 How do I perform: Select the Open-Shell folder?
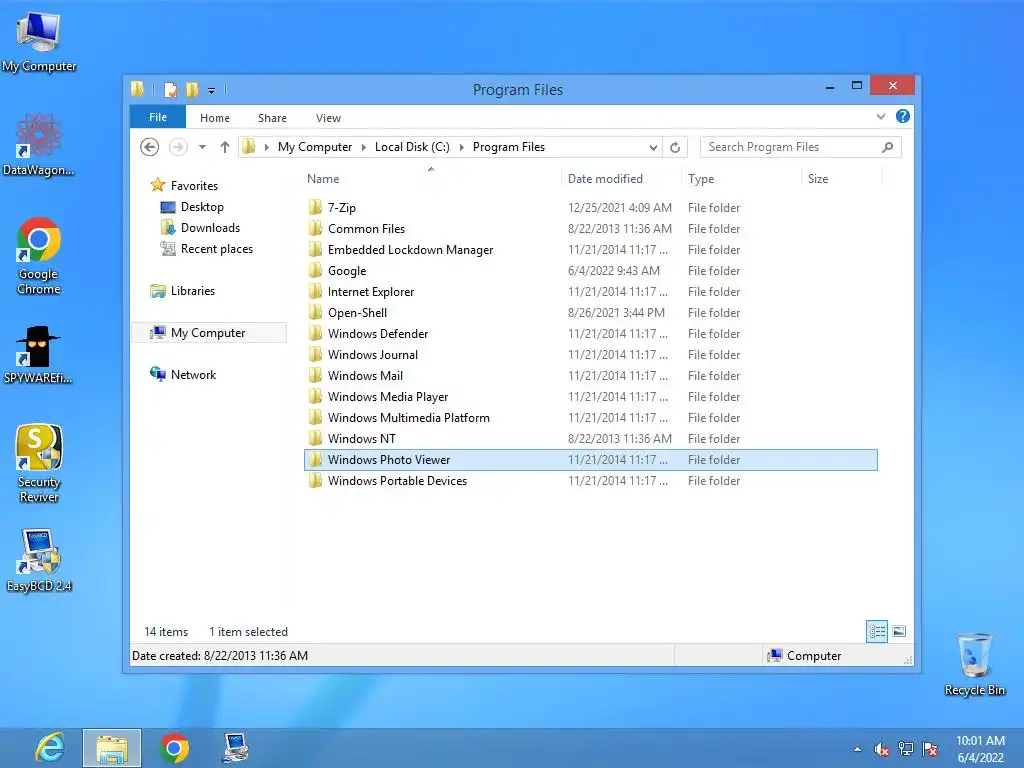(590, 313)
